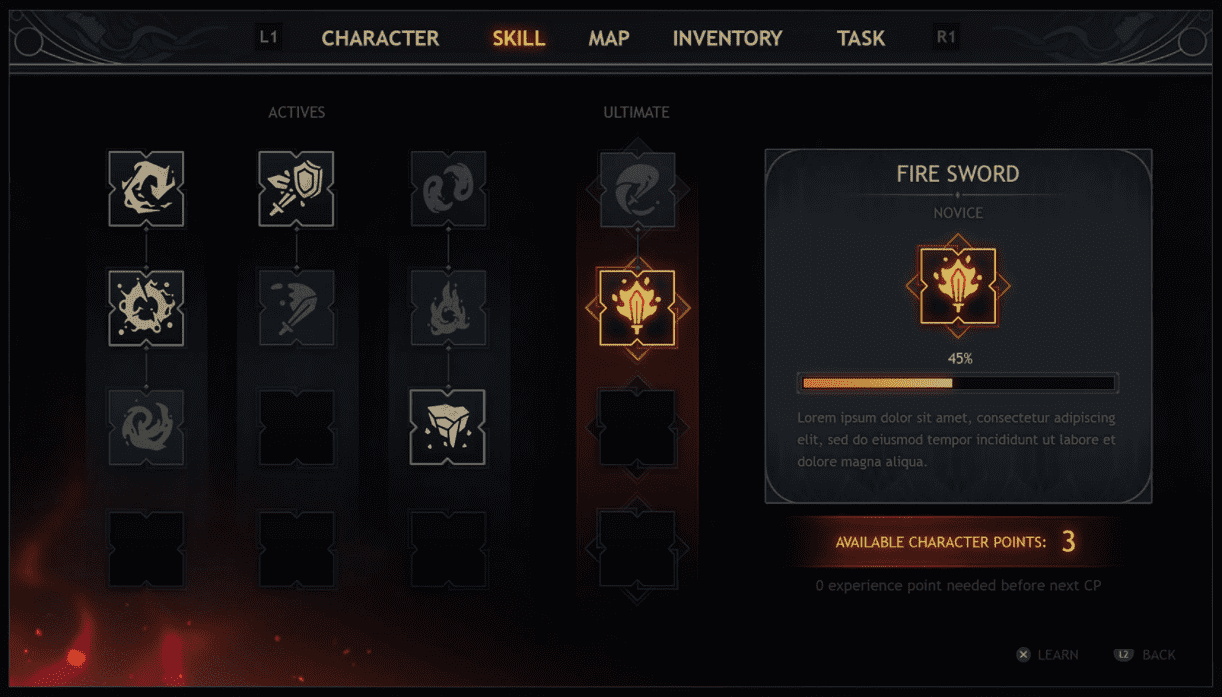
Task: Click the Back button
Action: 1145,655
